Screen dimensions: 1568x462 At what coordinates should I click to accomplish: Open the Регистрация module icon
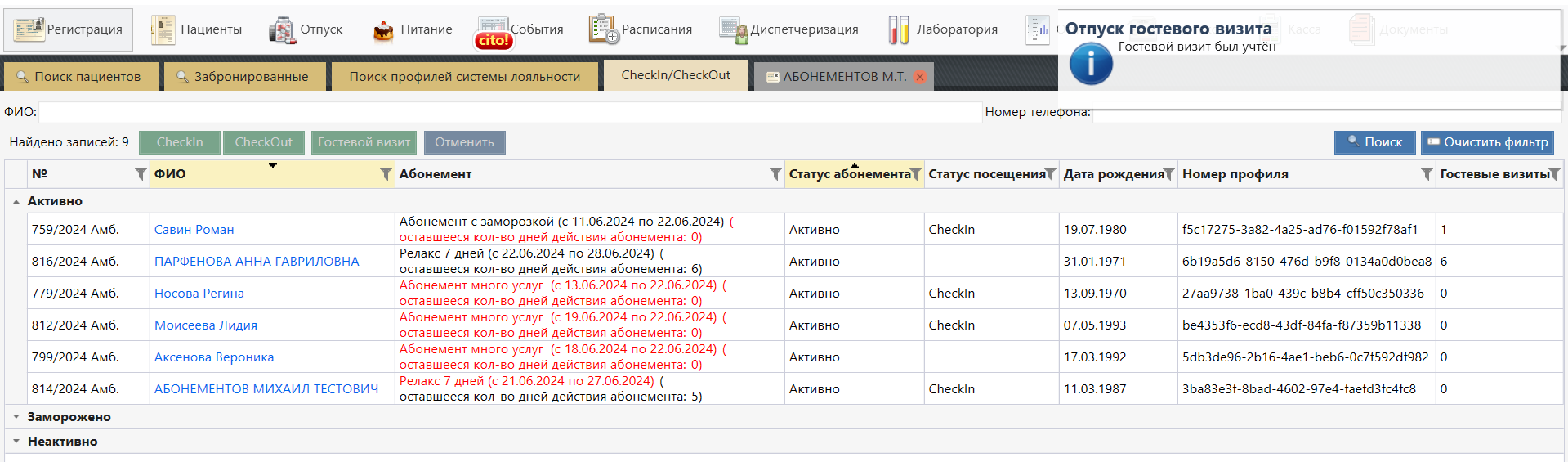[x=29, y=29]
